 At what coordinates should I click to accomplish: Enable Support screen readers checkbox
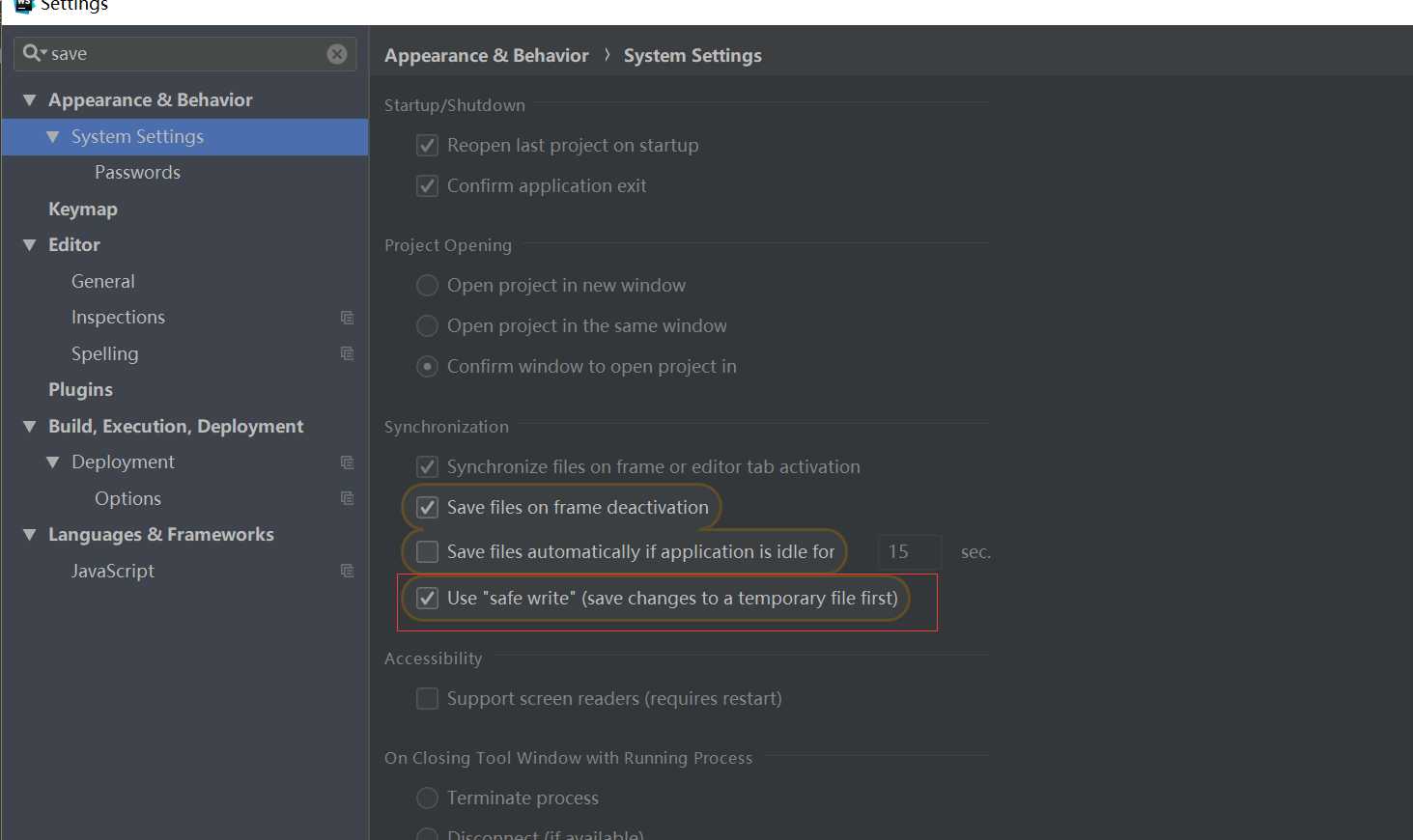click(427, 698)
